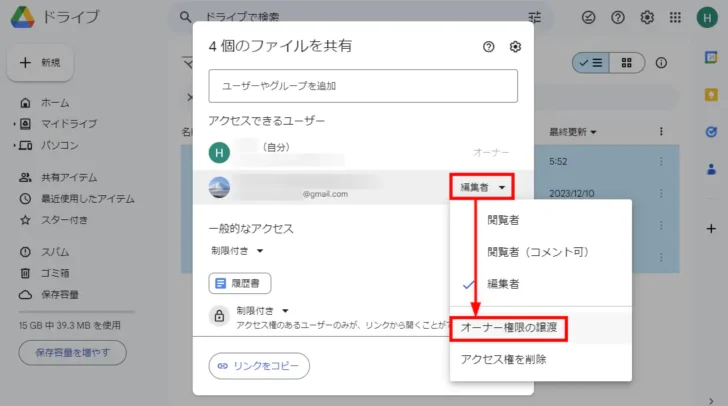Viewport: 728px width, 406px height.
Task: Open the 制限付き general access dropdown
Action: (237, 251)
